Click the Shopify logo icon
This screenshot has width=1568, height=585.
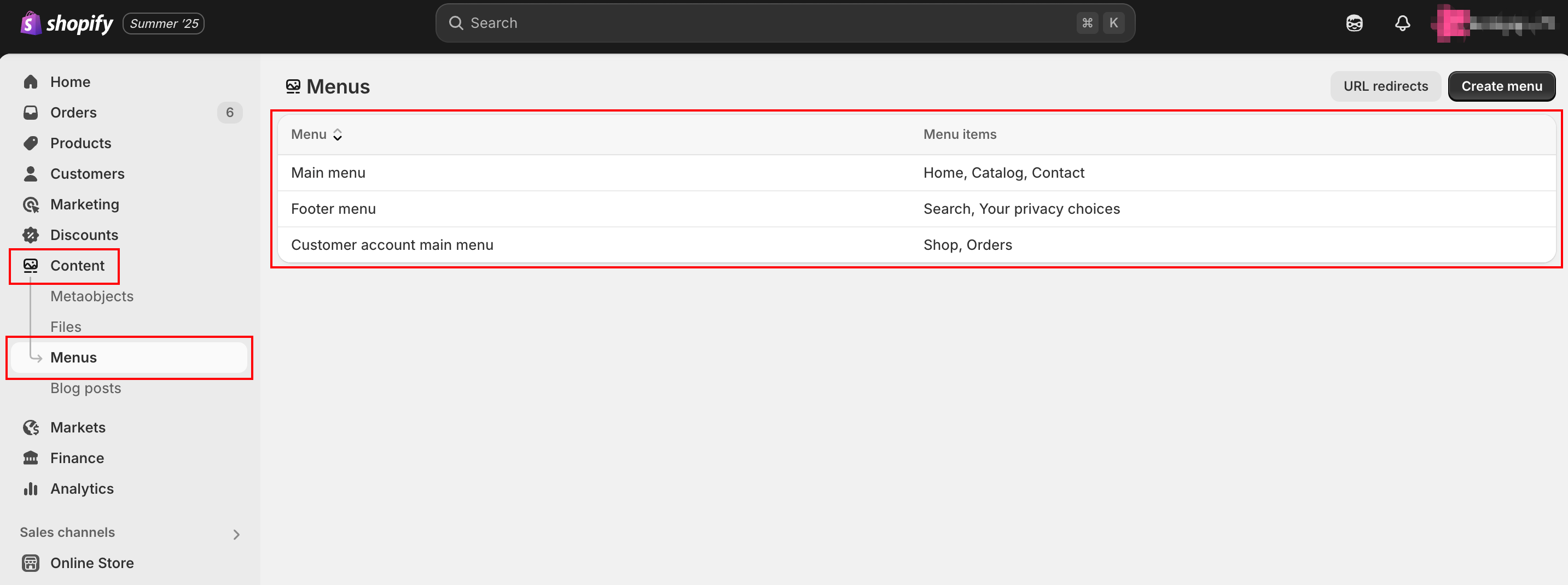31,23
